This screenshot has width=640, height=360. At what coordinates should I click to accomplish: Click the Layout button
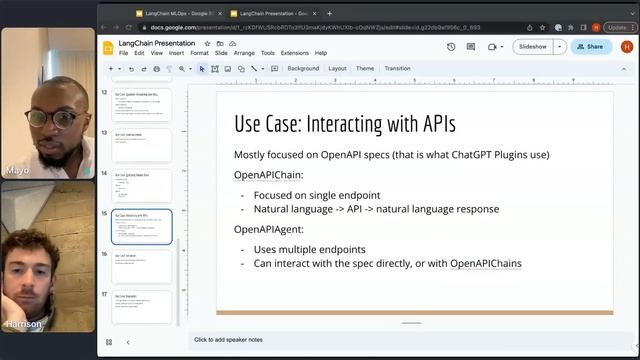[337, 69]
